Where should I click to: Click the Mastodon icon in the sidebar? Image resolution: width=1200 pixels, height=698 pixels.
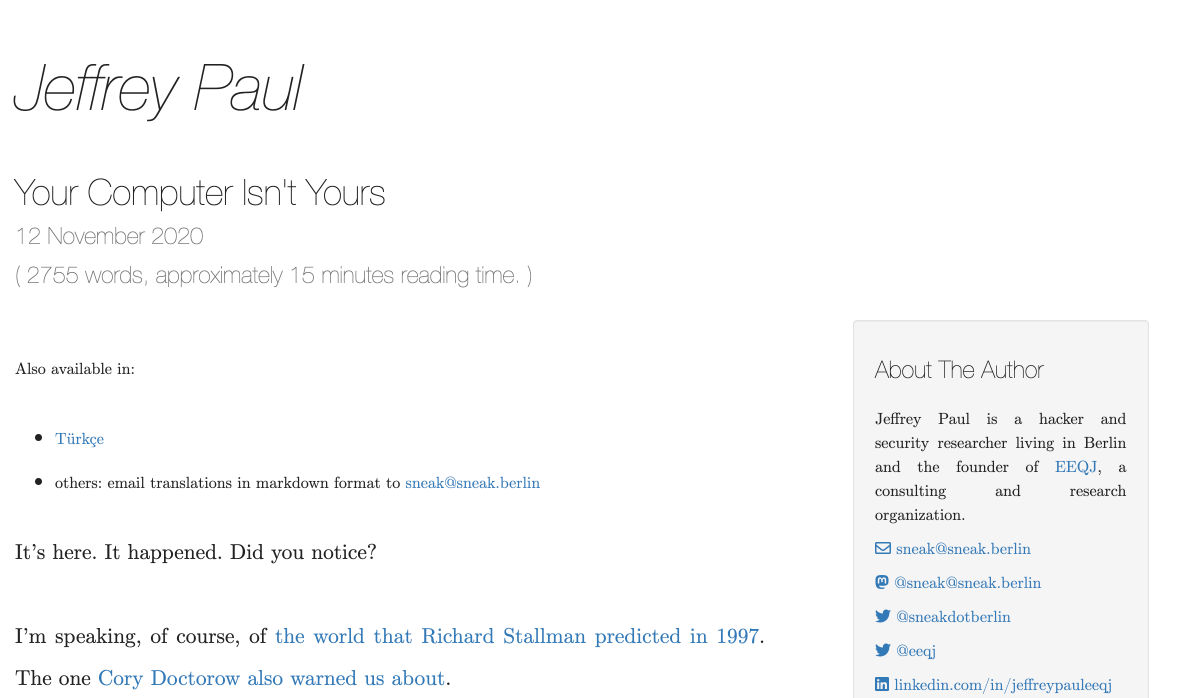(881, 582)
